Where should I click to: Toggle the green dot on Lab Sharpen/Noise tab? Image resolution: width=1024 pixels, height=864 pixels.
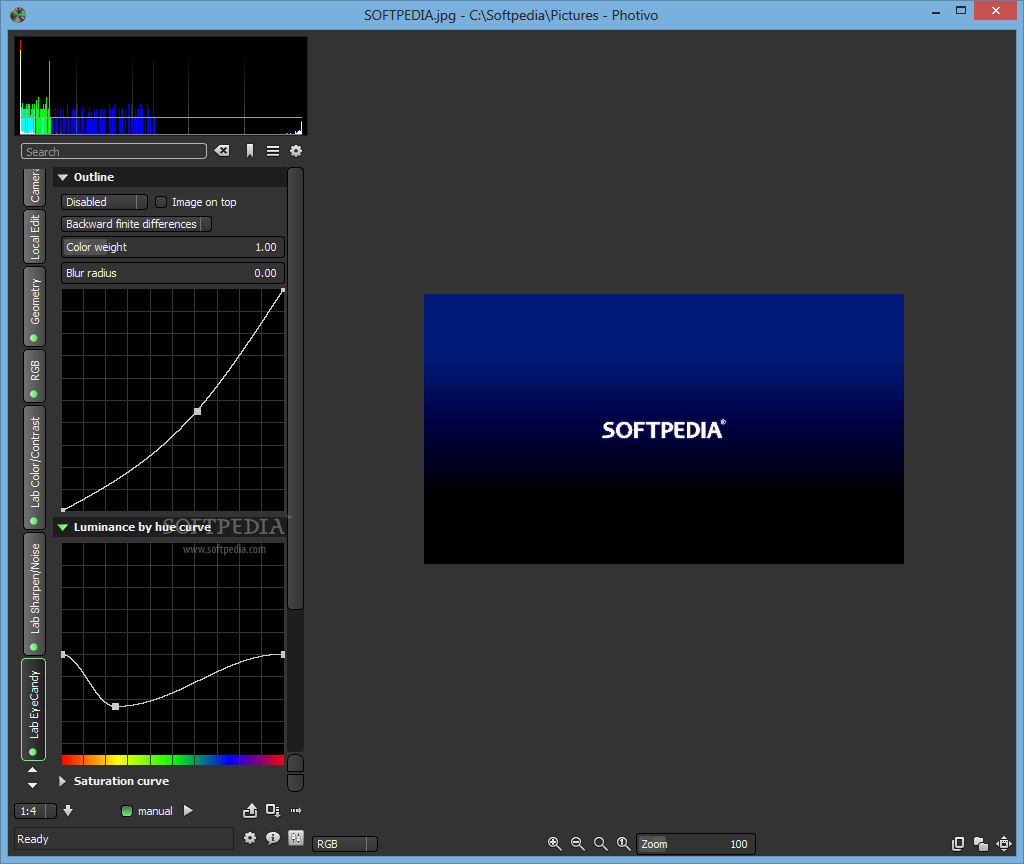(34, 647)
